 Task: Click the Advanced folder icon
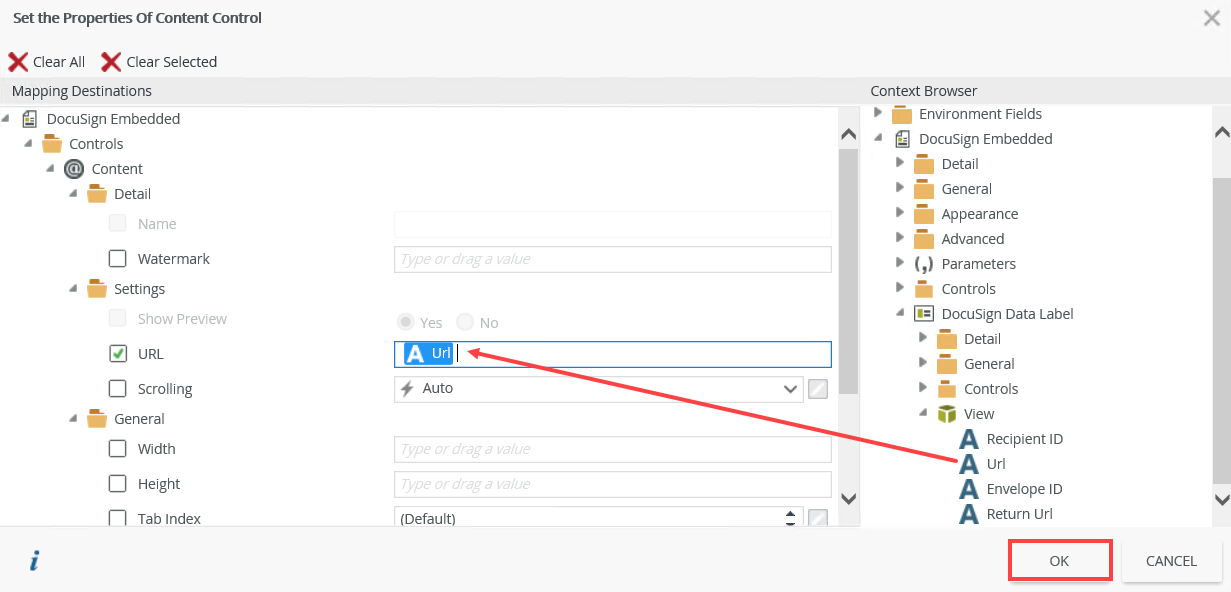[x=924, y=239]
